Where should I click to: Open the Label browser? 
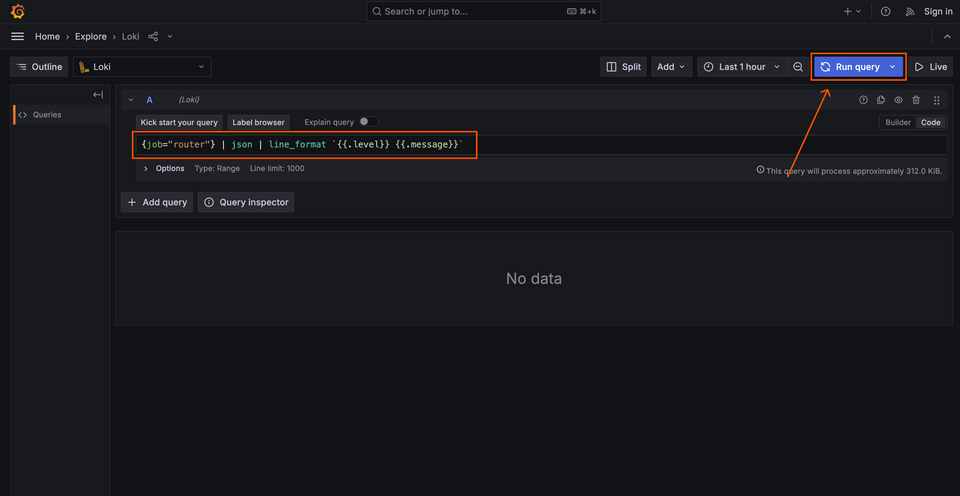point(258,122)
